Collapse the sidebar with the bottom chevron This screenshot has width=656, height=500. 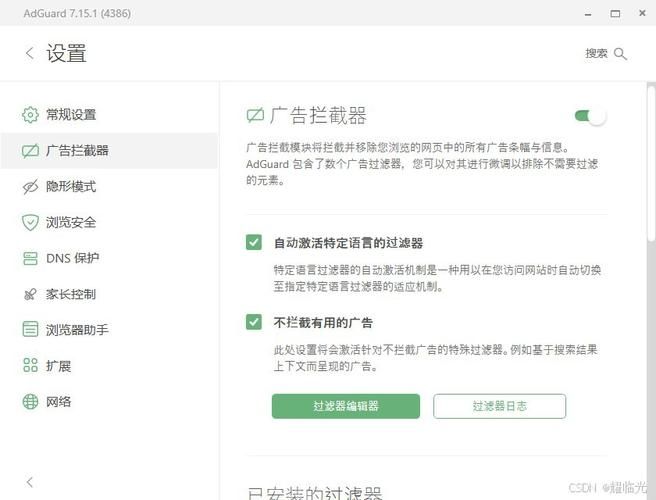pos(29,482)
